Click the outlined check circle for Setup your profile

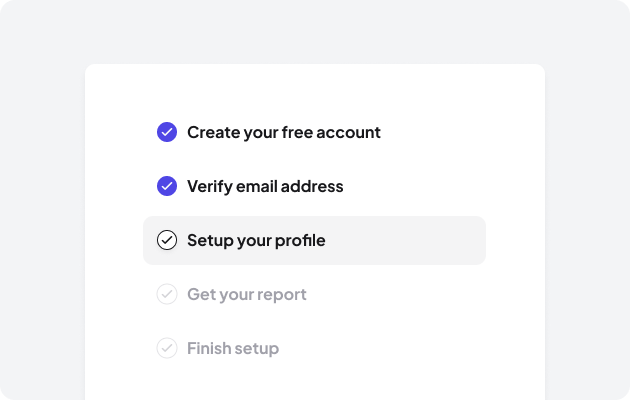click(167, 240)
